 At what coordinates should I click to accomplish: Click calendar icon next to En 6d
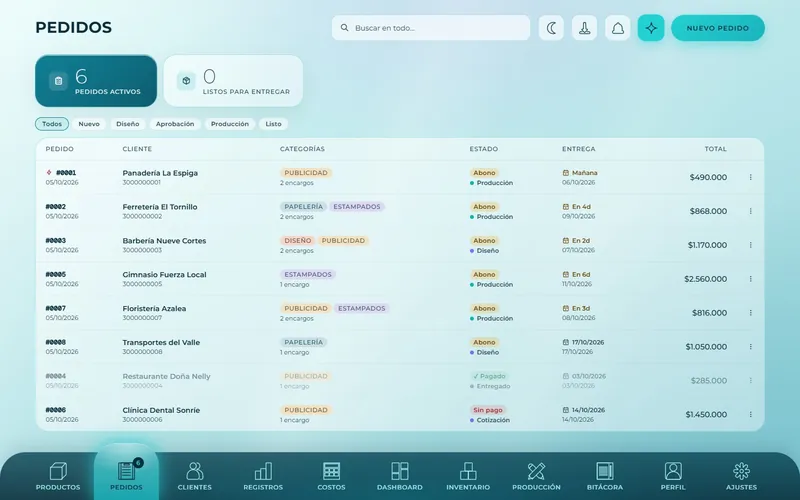point(565,274)
